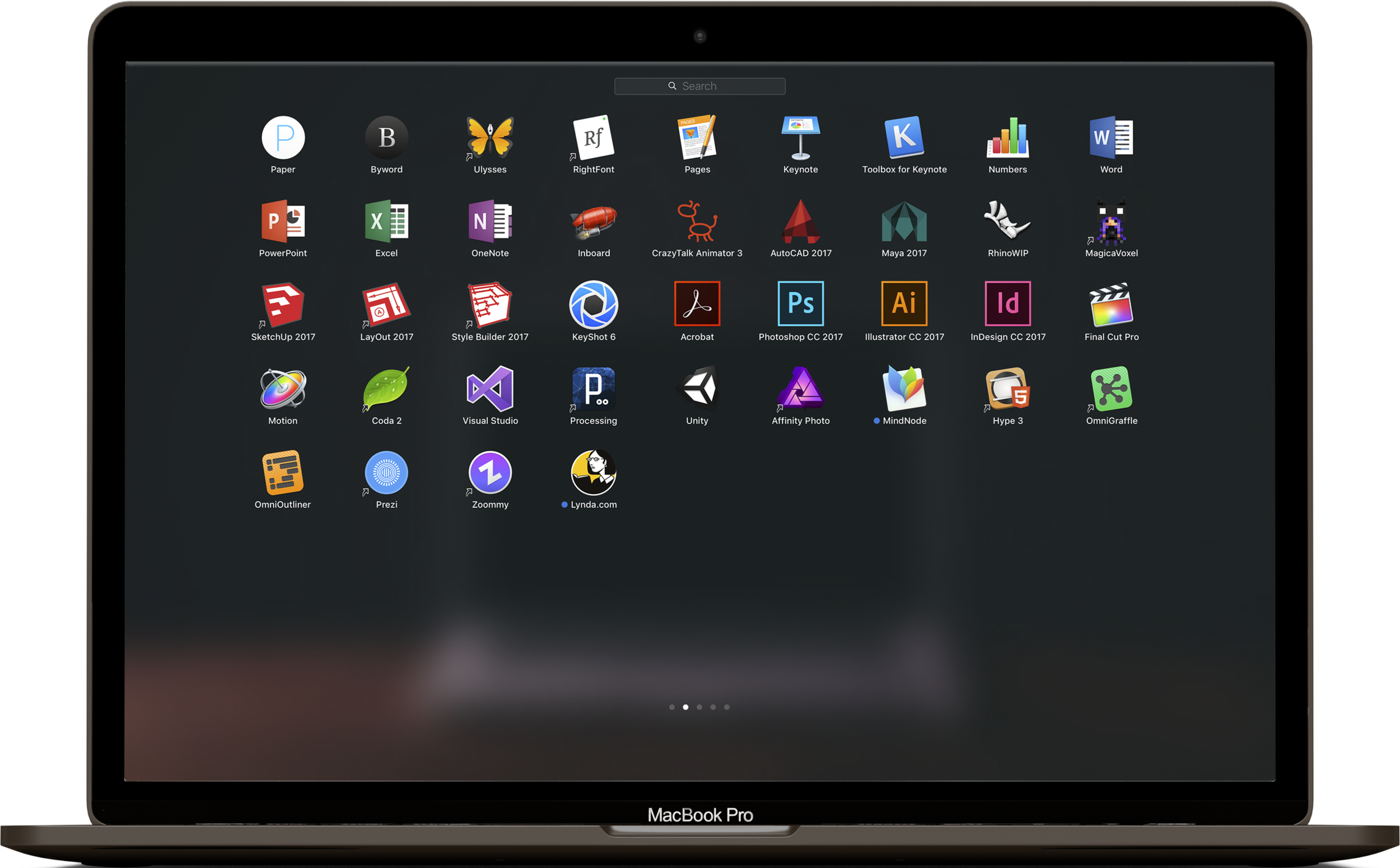Open Microsoft Word
This screenshot has width=1400, height=868.
coord(1111,138)
